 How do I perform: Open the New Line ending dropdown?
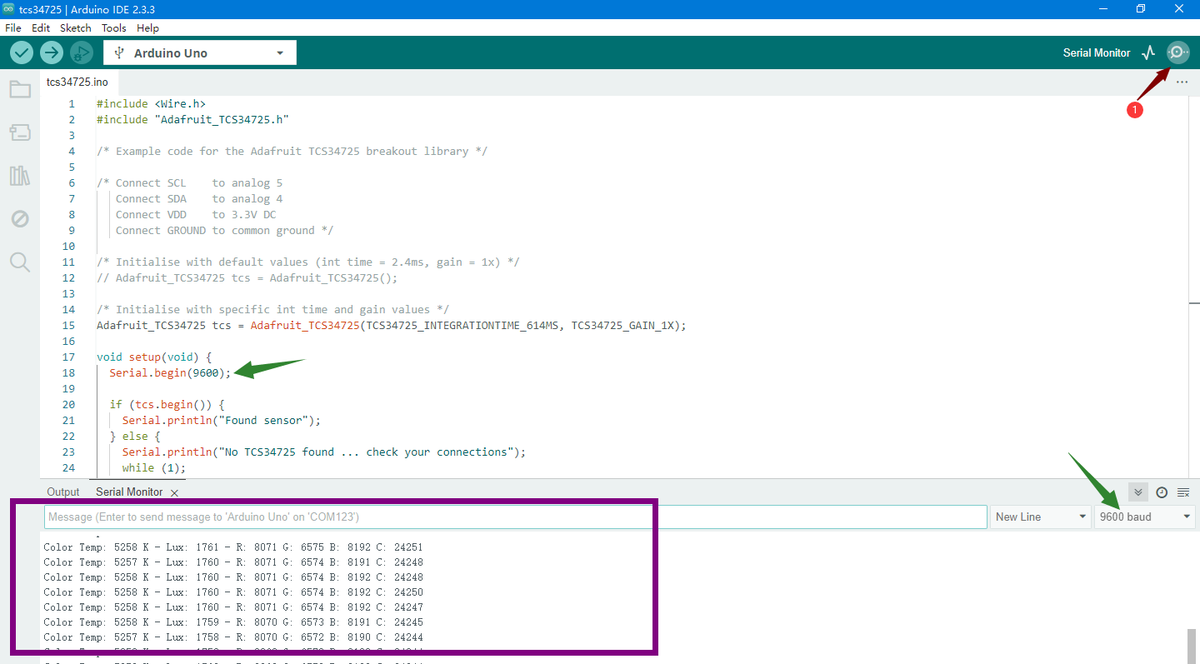[1040, 517]
